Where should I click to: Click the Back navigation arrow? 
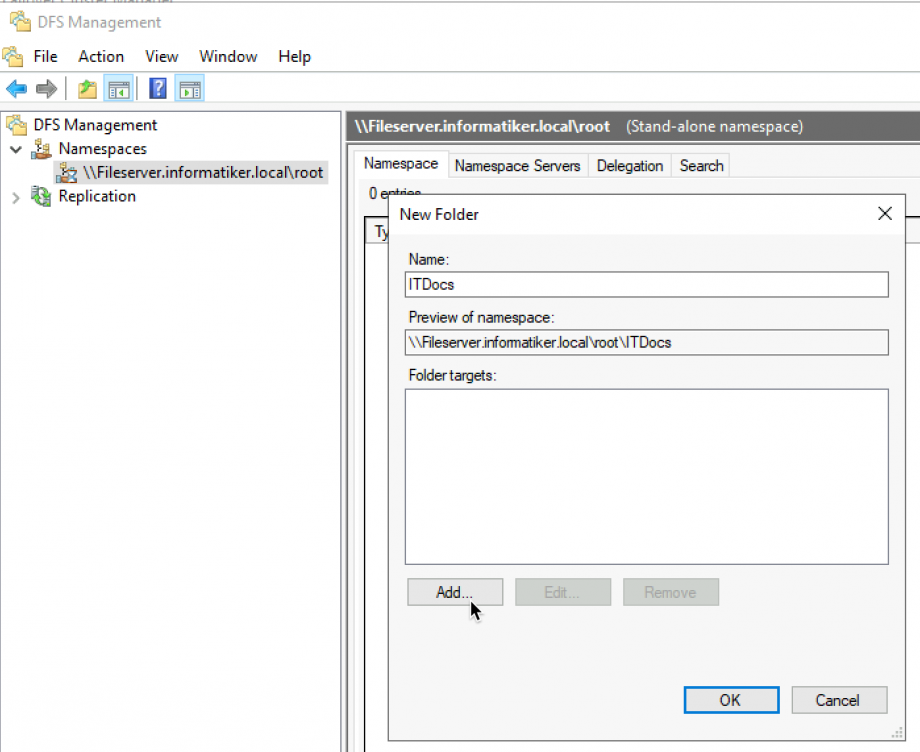(x=16, y=88)
